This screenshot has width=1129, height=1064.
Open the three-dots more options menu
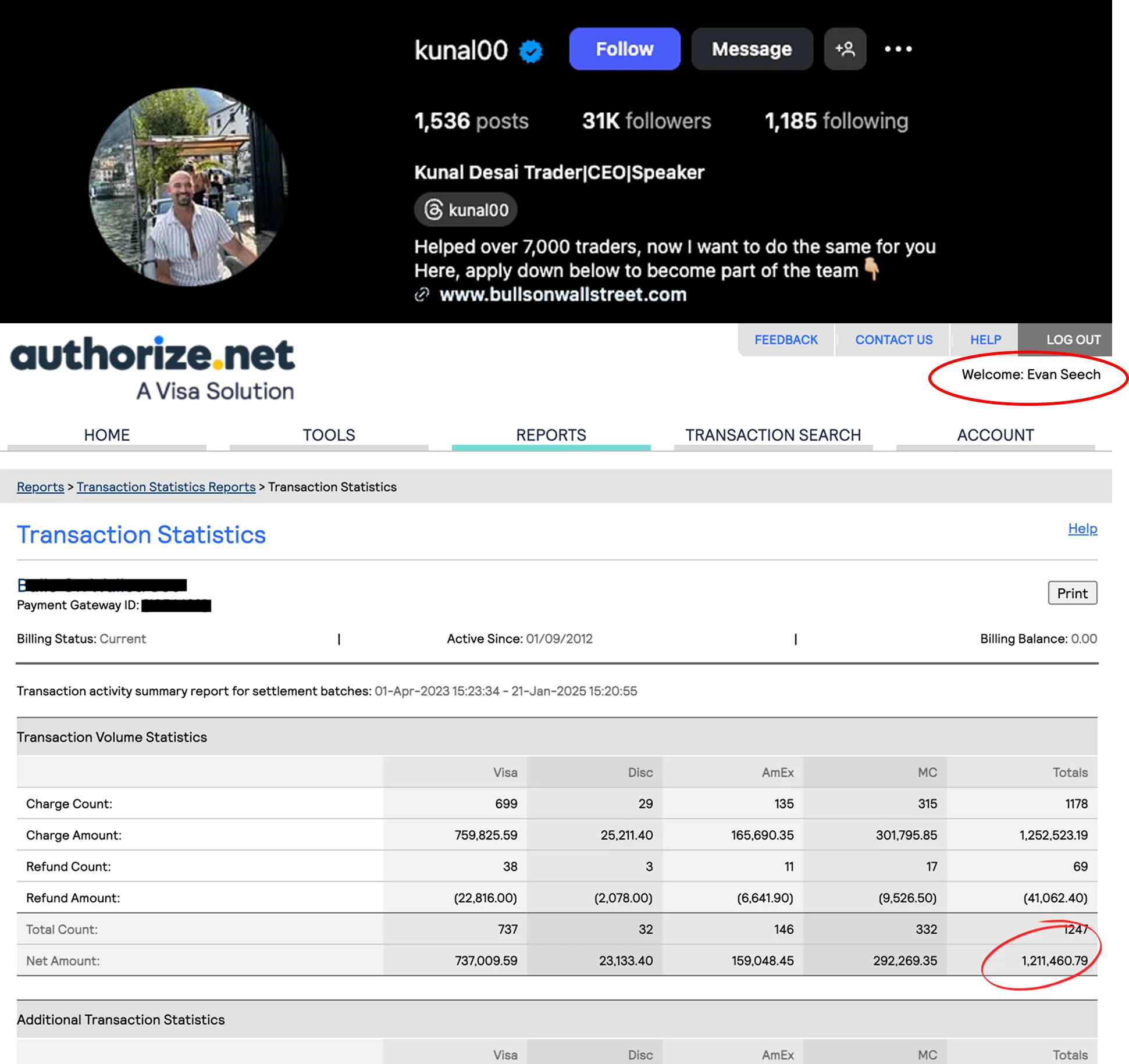898,49
